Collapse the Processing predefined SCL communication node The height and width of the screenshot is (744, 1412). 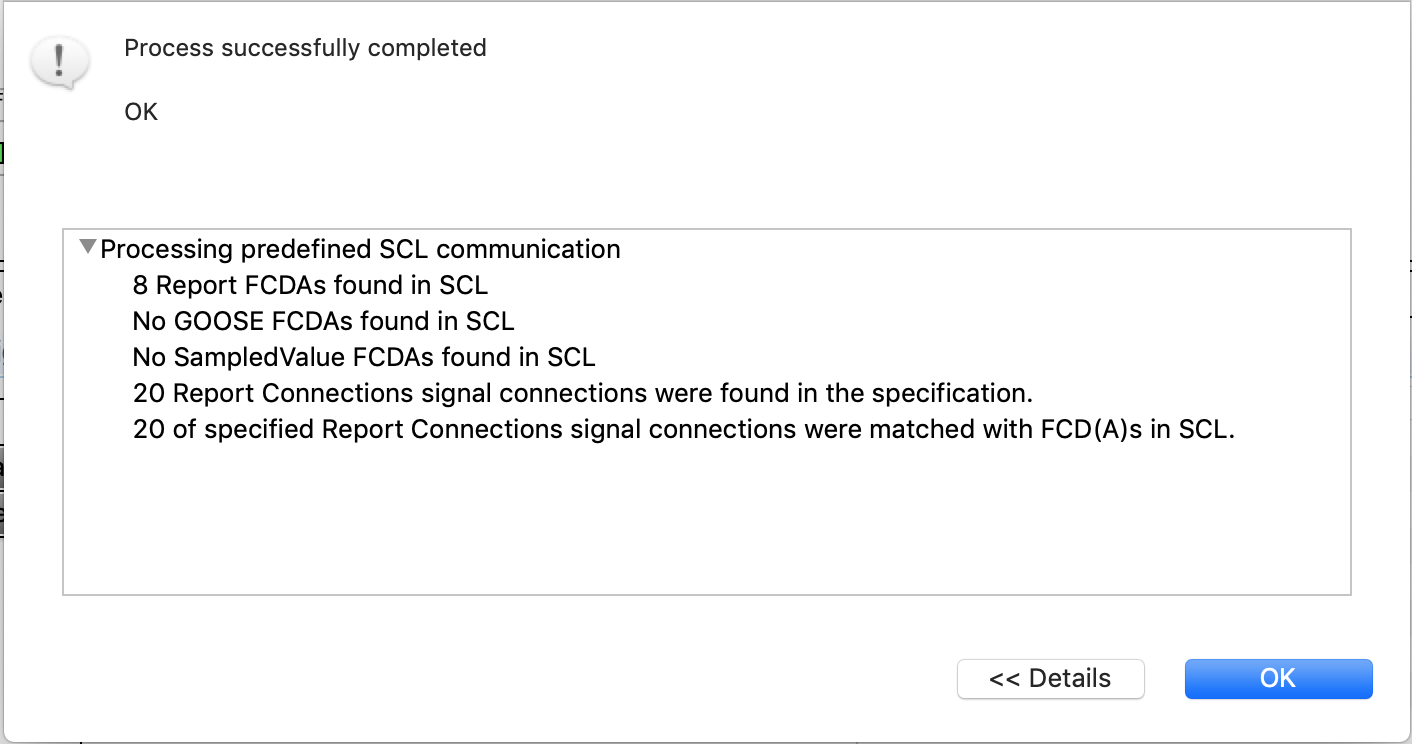coord(88,247)
